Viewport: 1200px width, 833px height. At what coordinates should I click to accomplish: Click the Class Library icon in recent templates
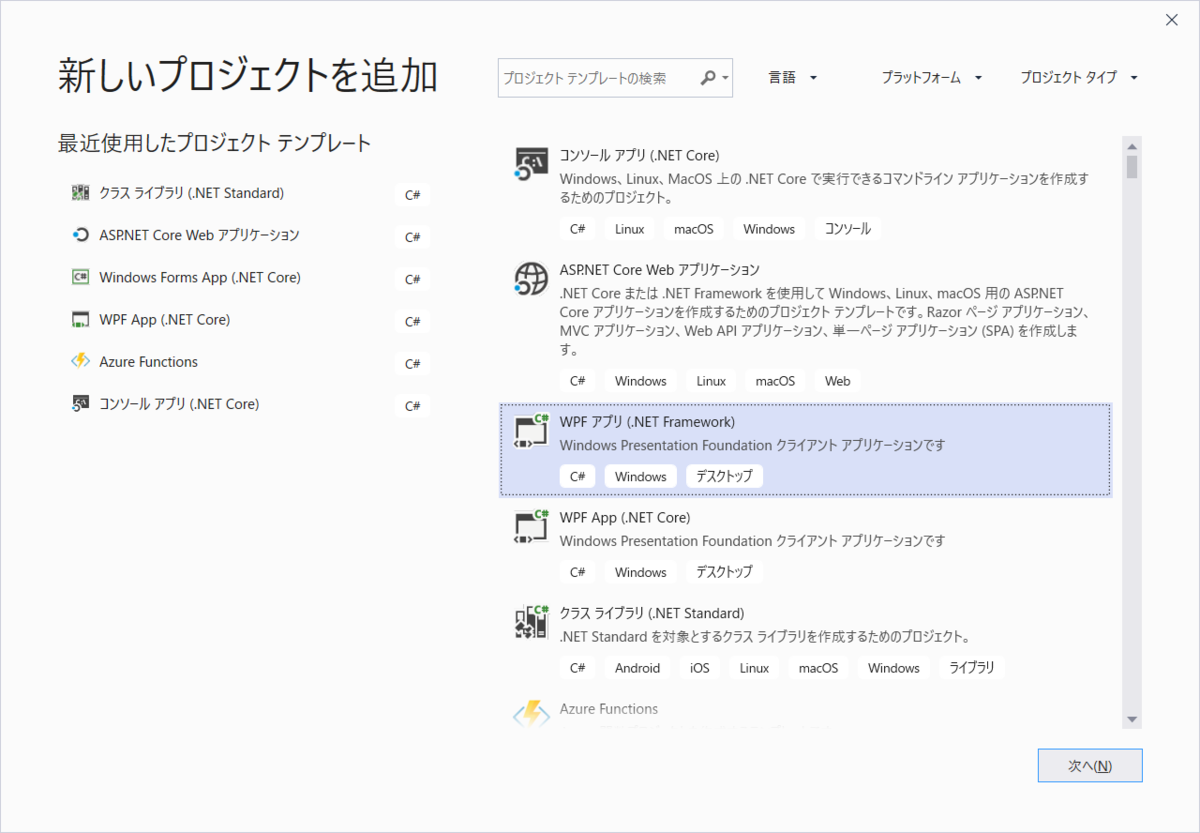point(81,193)
